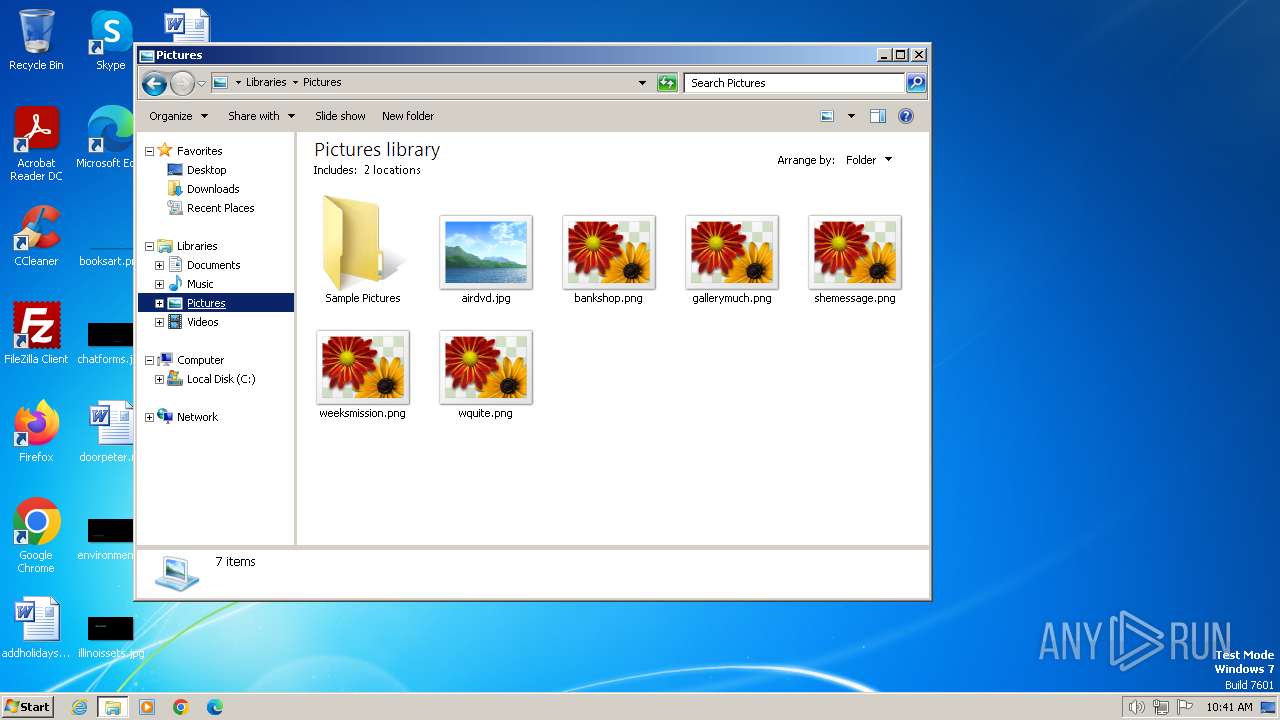Screen dimensions: 1280x720
Task: Expand the Music library node
Action: click(x=159, y=284)
